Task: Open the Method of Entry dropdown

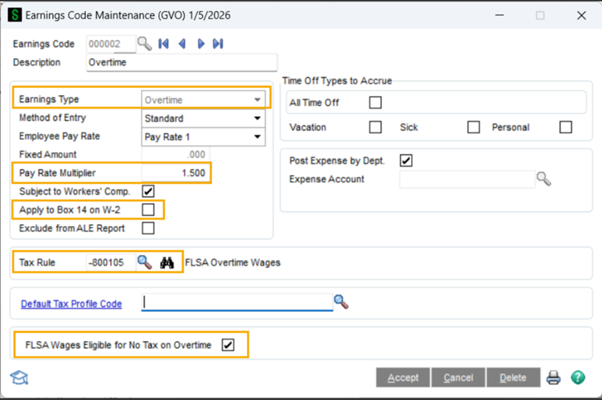Action: tap(258, 119)
